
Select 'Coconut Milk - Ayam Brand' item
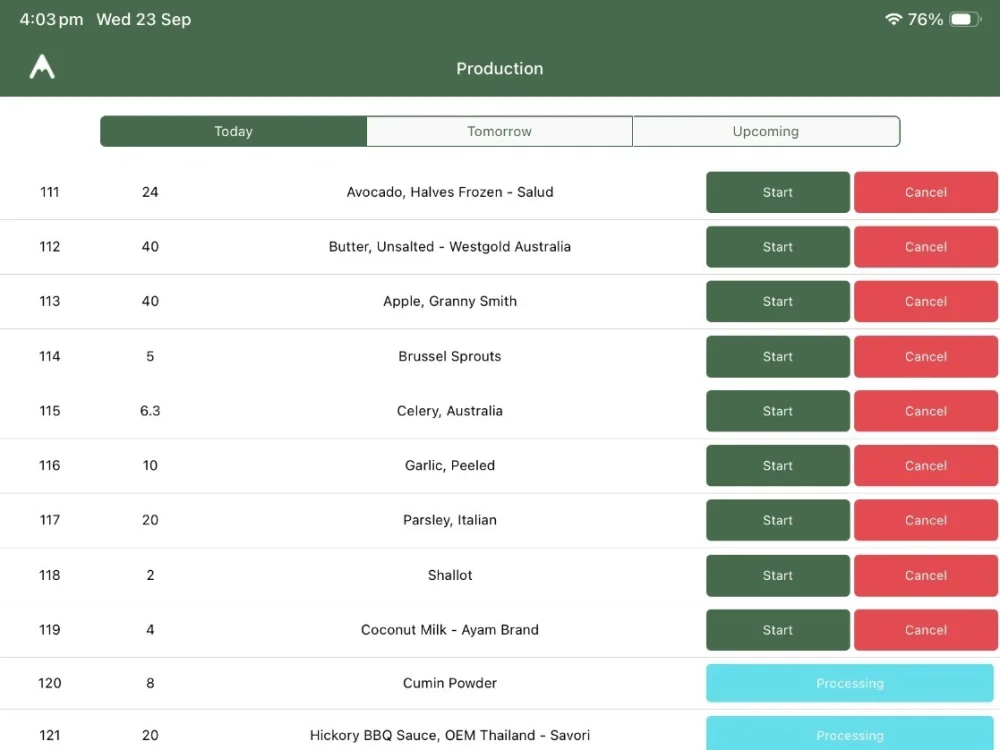tap(450, 629)
